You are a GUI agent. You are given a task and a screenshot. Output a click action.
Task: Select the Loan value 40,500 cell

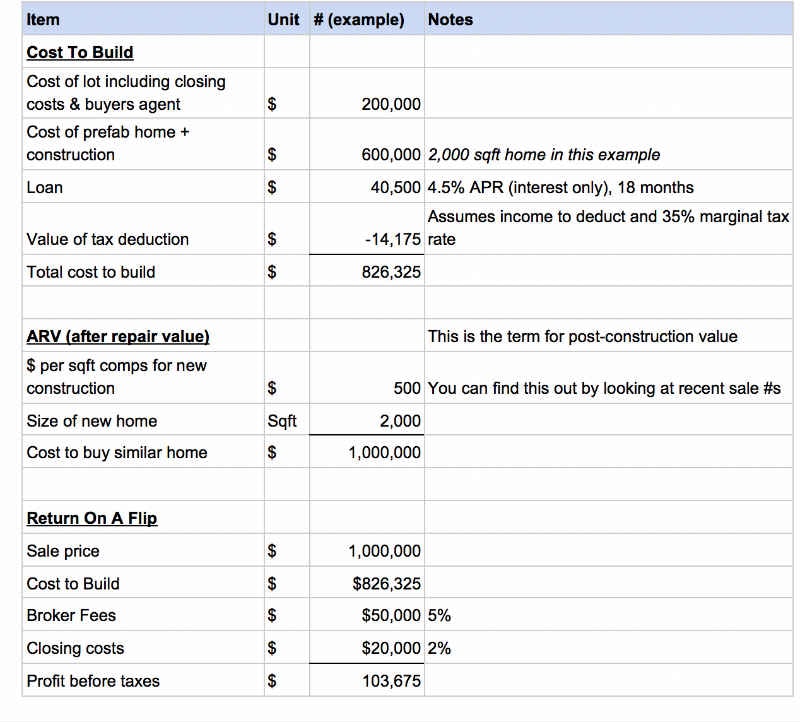pos(367,187)
